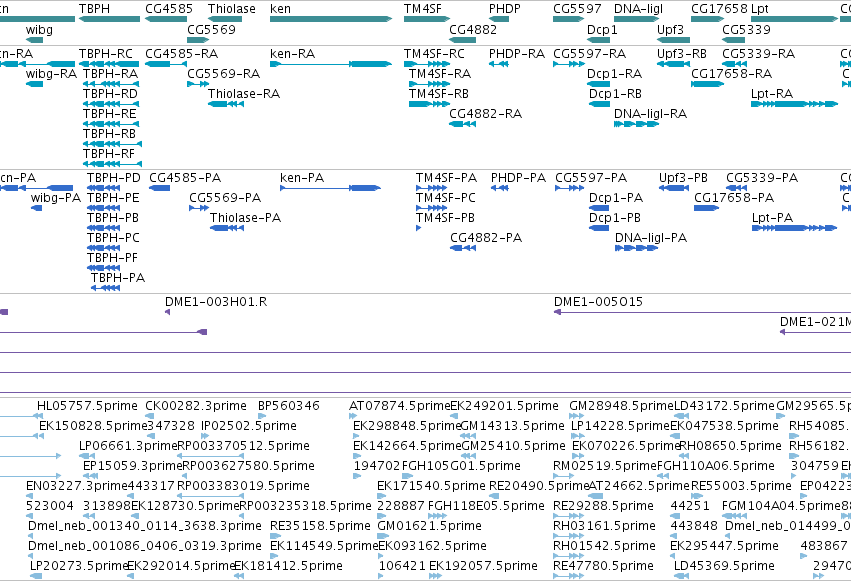The width and height of the screenshot is (851, 581).
Task: Select the long ken gene bar
Action: [331, 19]
